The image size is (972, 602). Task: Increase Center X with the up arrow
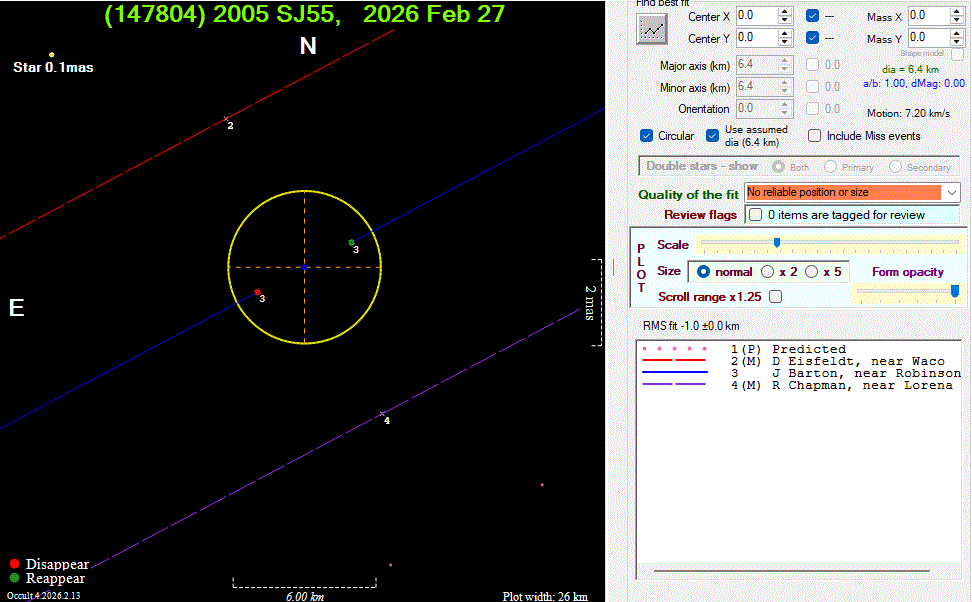[785, 11]
